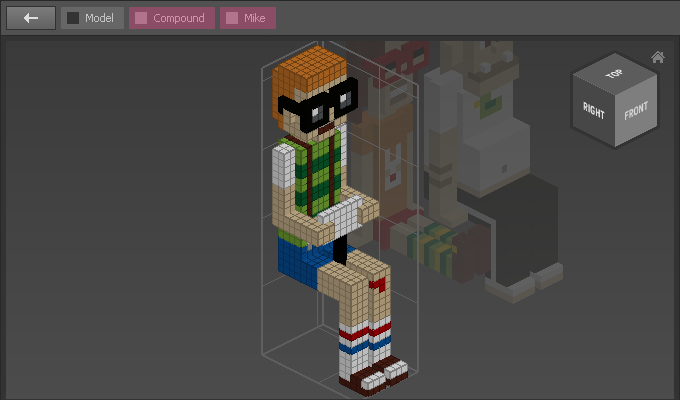
Task: Switch to TOP view on view cube
Action: (x=613, y=75)
